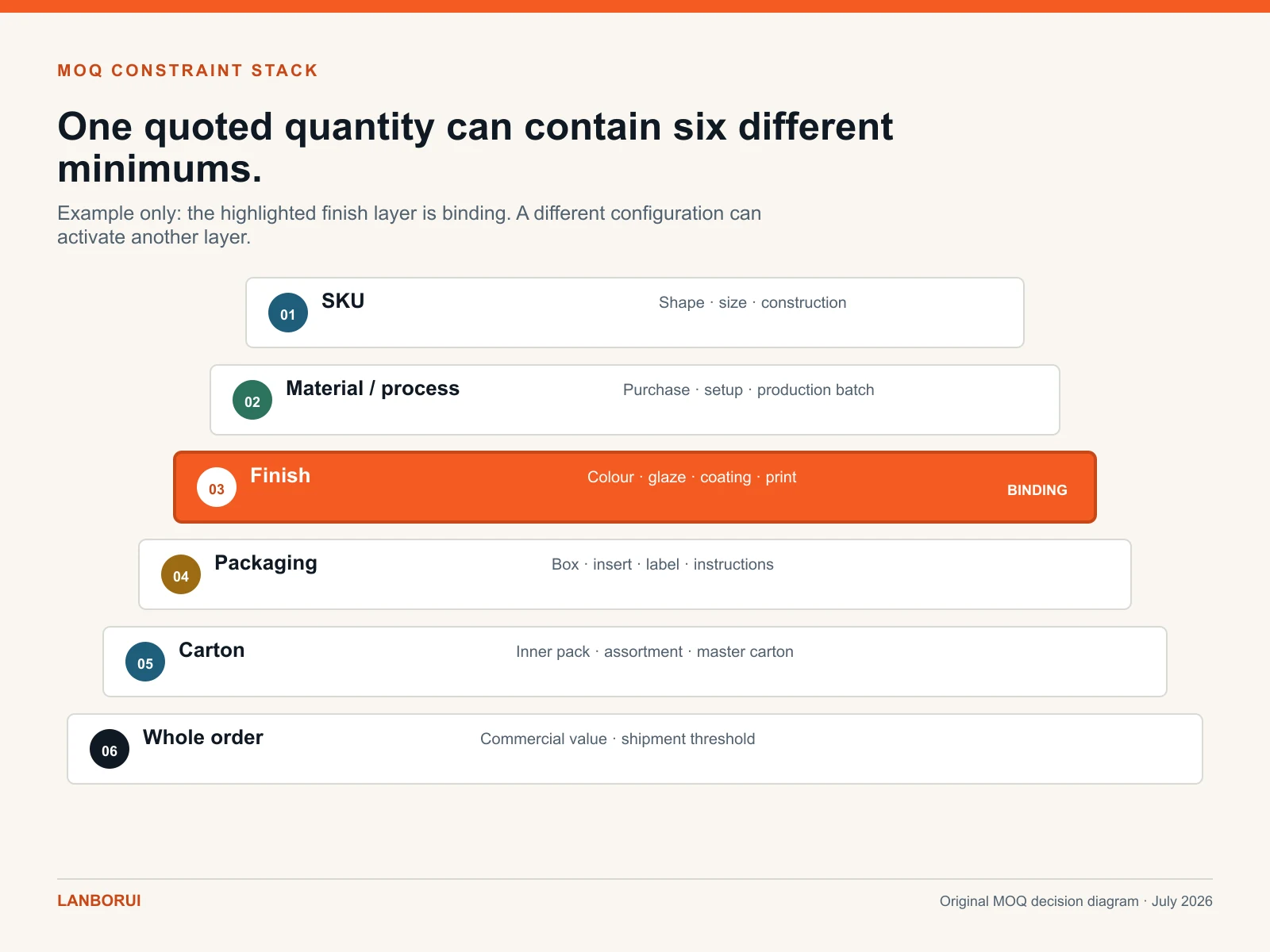This screenshot has width=1270, height=952.
Task: Click the BINDING label on Finish row
Action: (1037, 490)
